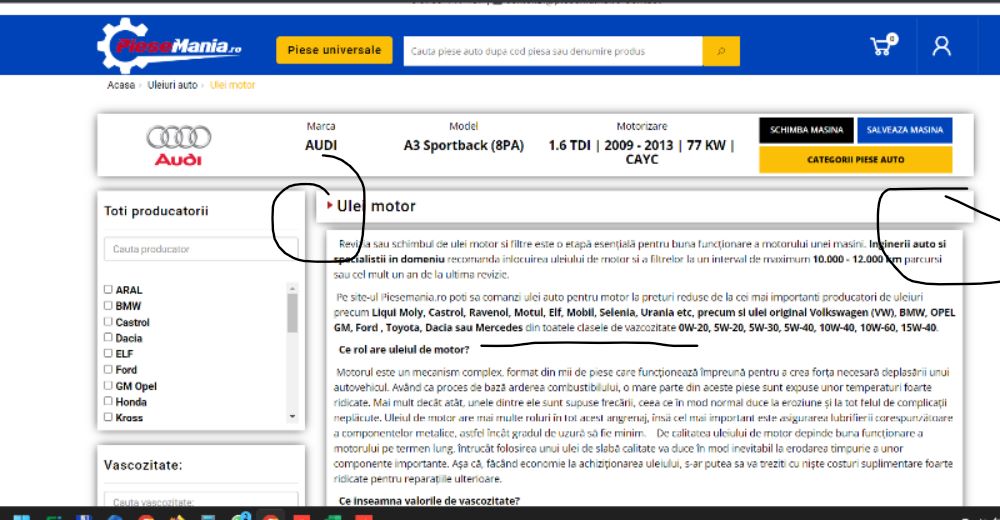Click the Toti producatorii heading
The height and width of the screenshot is (520, 1000).
pyautogui.click(x=156, y=211)
